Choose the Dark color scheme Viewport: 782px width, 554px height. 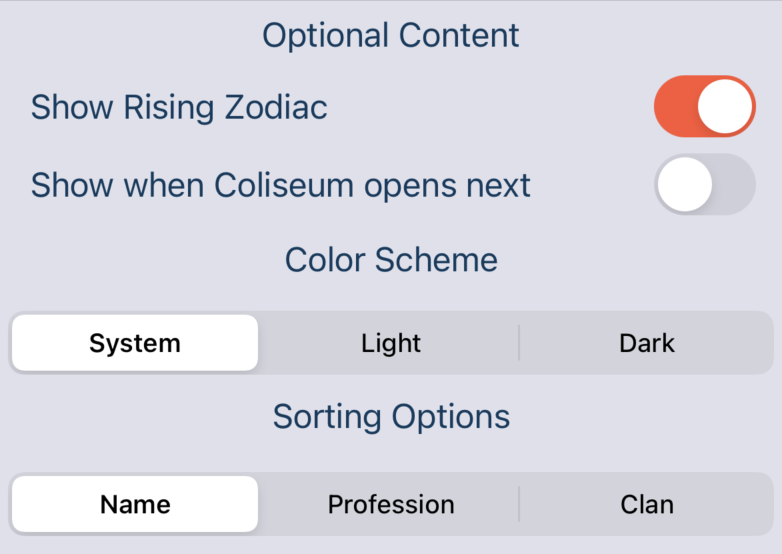[x=647, y=343]
